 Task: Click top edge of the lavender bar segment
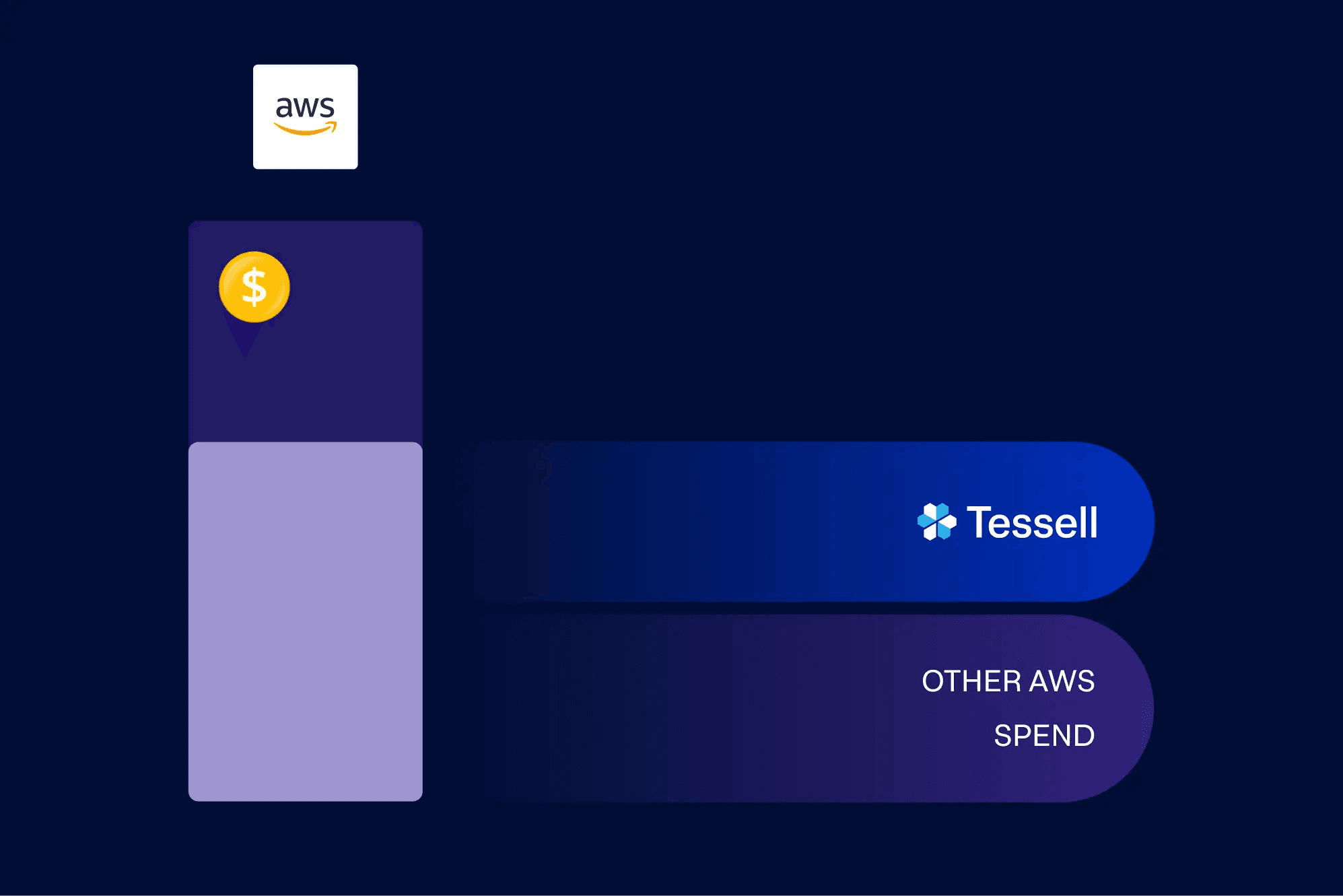coord(305,444)
